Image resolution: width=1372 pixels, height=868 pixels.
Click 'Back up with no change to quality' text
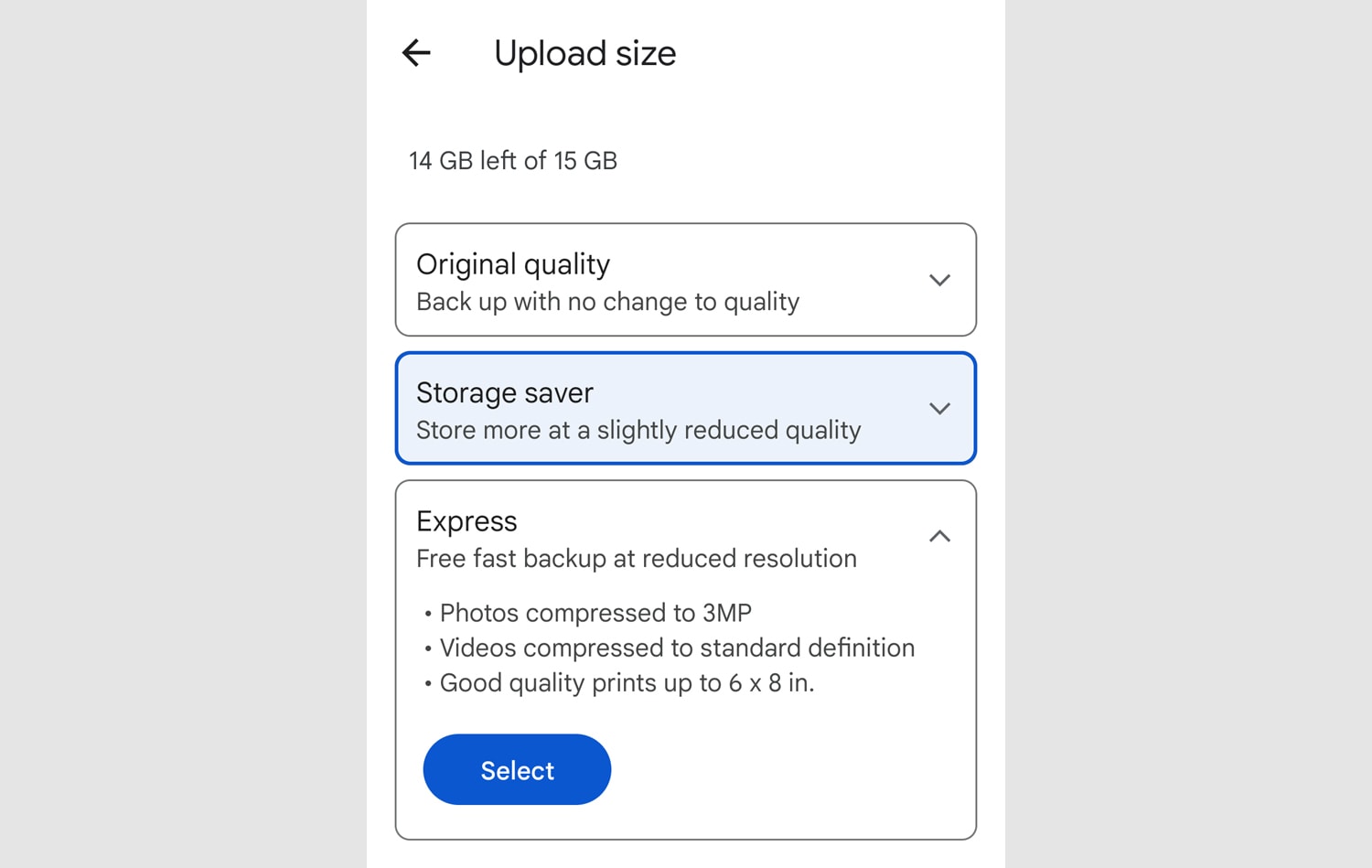pos(608,302)
